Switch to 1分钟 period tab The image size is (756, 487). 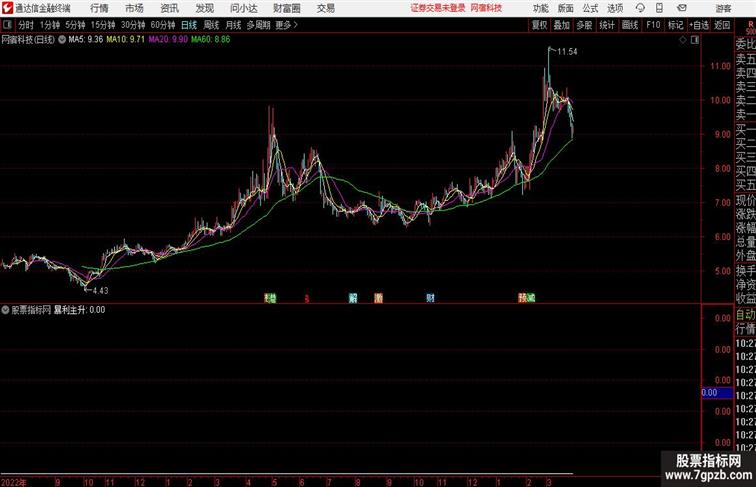point(50,25)
